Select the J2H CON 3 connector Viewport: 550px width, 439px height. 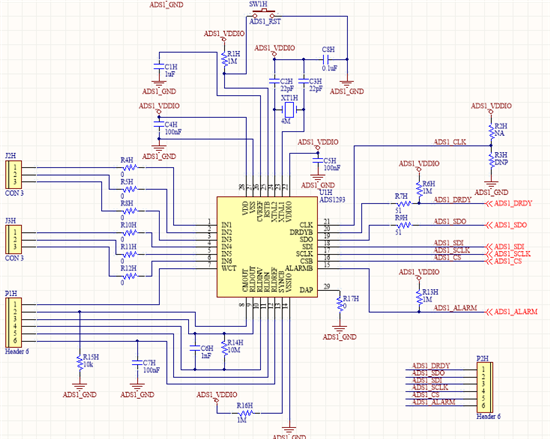[x=14, y=175]
